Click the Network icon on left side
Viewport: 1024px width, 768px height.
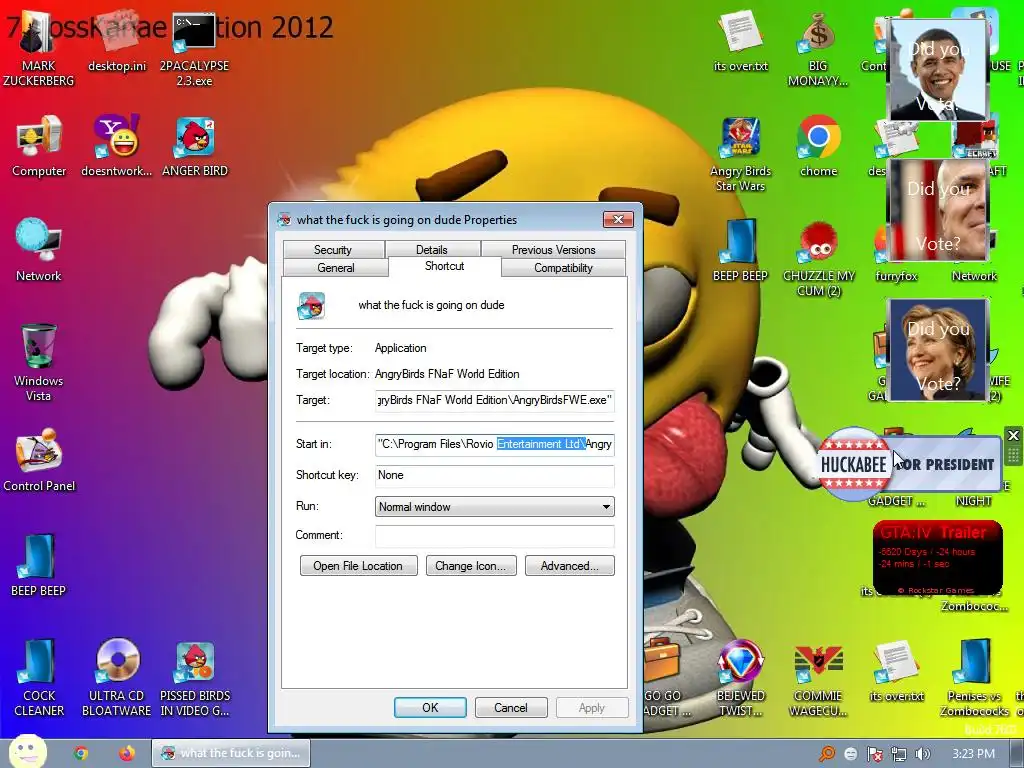click(39, 250)
